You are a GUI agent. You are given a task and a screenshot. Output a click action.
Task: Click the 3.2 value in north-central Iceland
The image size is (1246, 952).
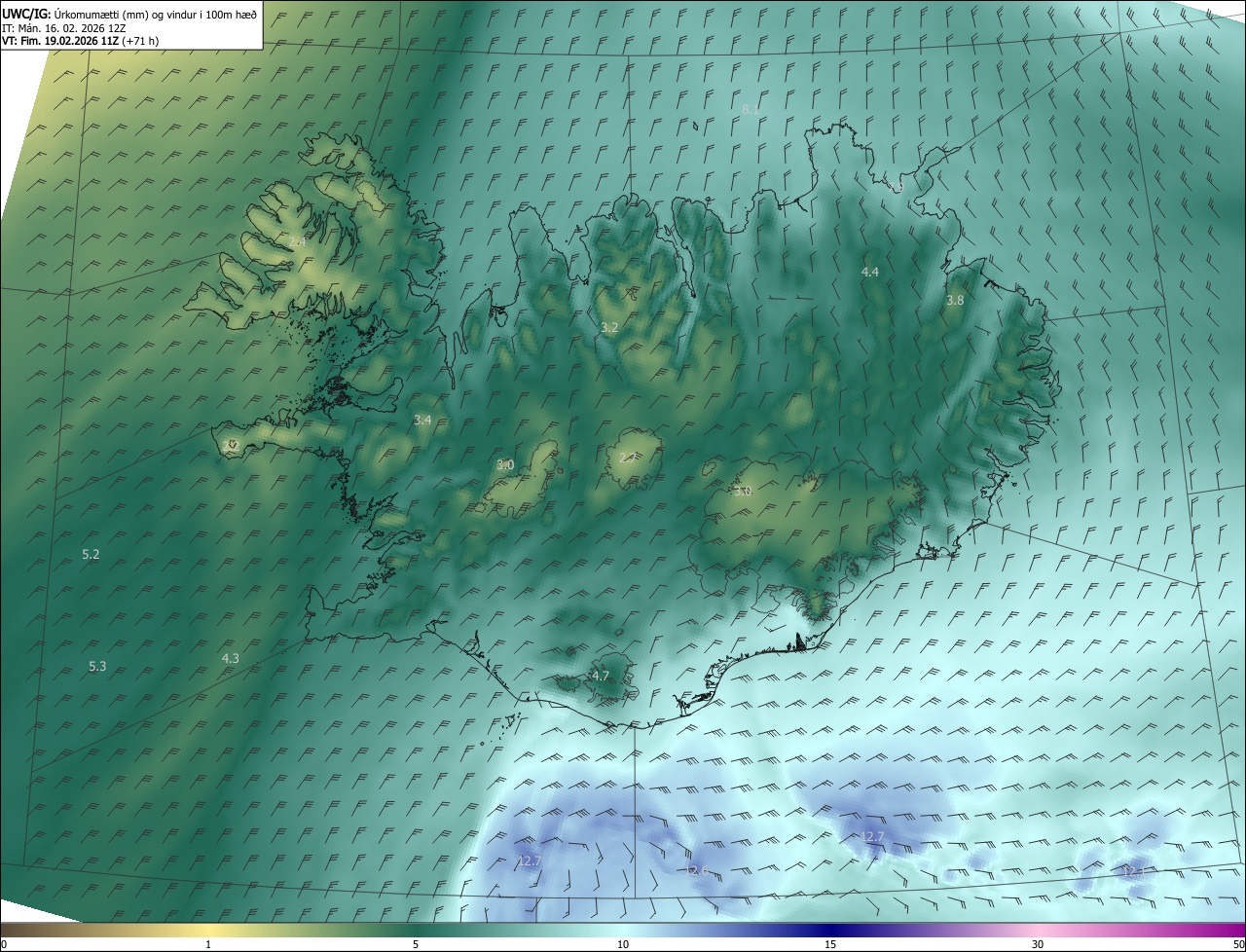coord(609,328)
